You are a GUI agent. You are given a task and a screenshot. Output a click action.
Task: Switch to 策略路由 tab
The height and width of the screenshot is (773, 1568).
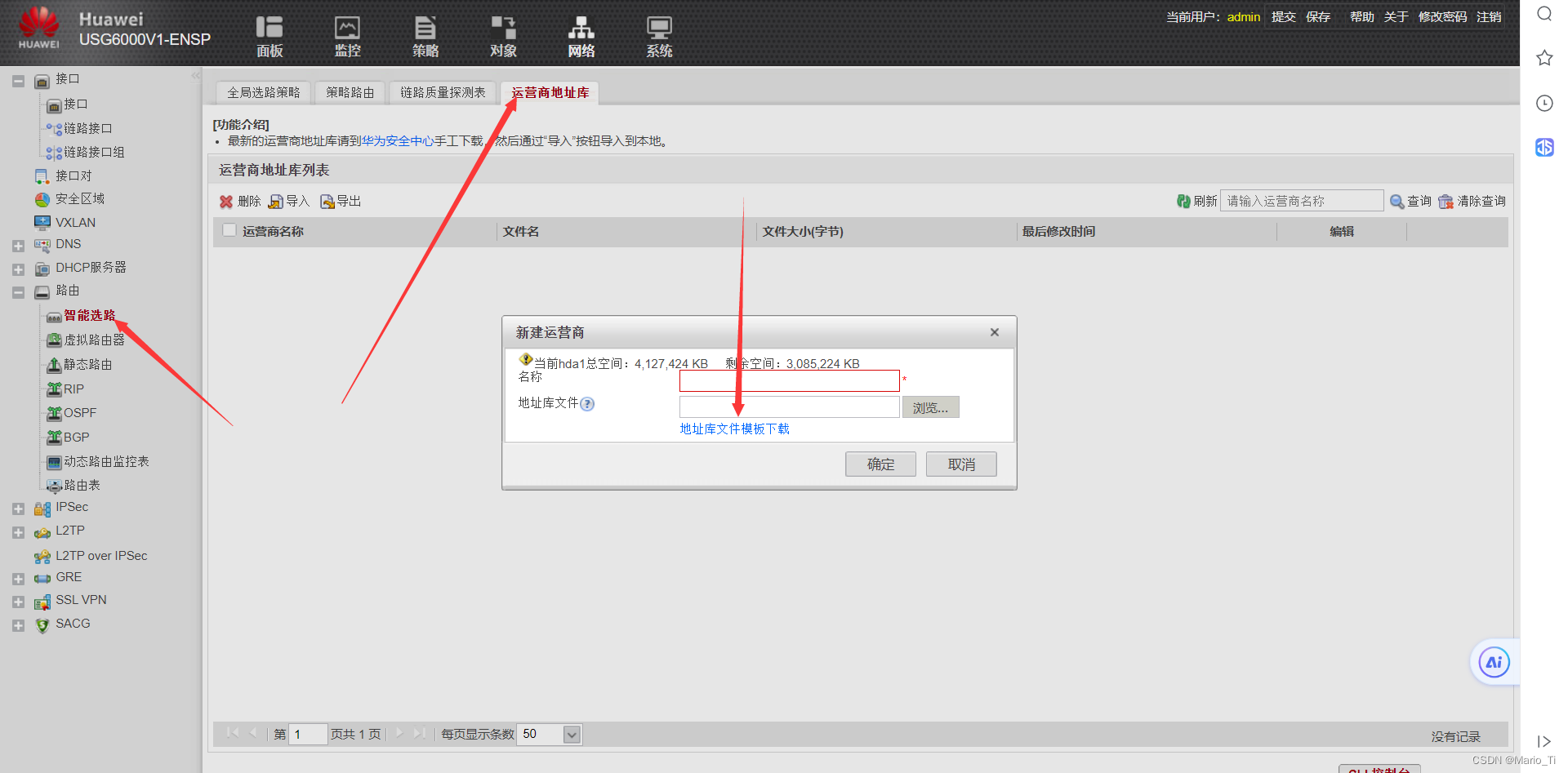coord(350,93)
